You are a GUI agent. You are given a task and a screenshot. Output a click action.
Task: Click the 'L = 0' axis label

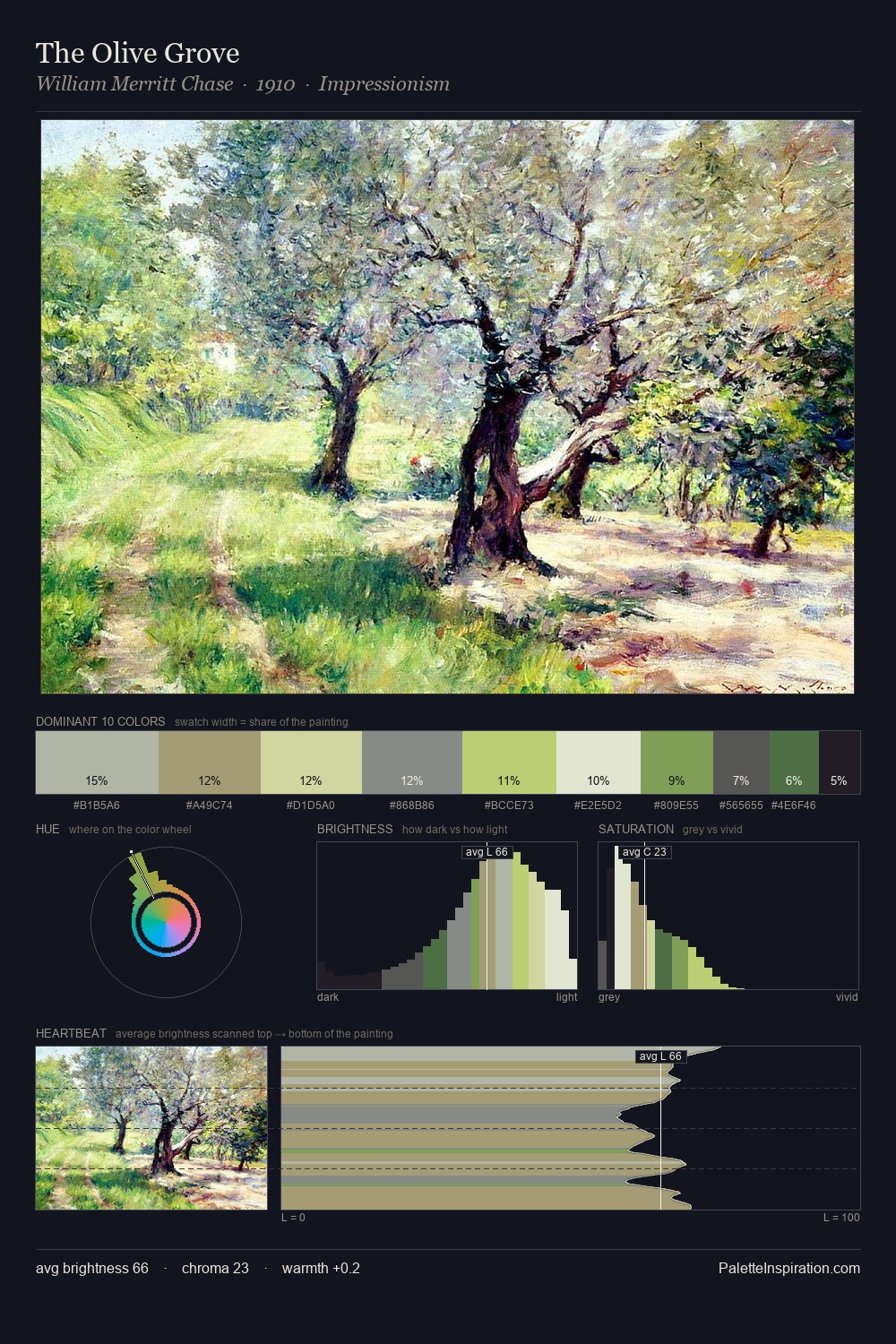(x=293, y=1218)
